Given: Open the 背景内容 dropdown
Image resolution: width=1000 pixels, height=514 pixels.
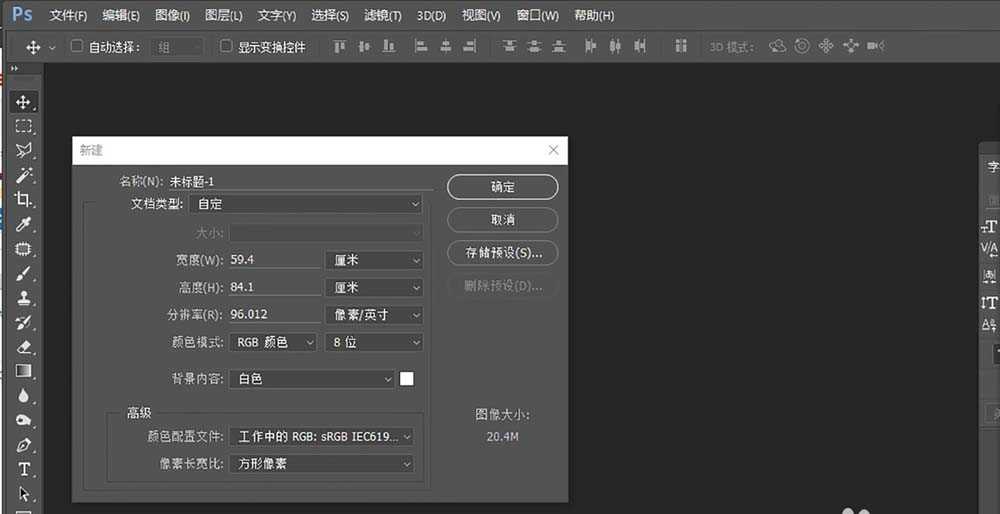Looking at the screenshot, I should [x=311, y=379].
